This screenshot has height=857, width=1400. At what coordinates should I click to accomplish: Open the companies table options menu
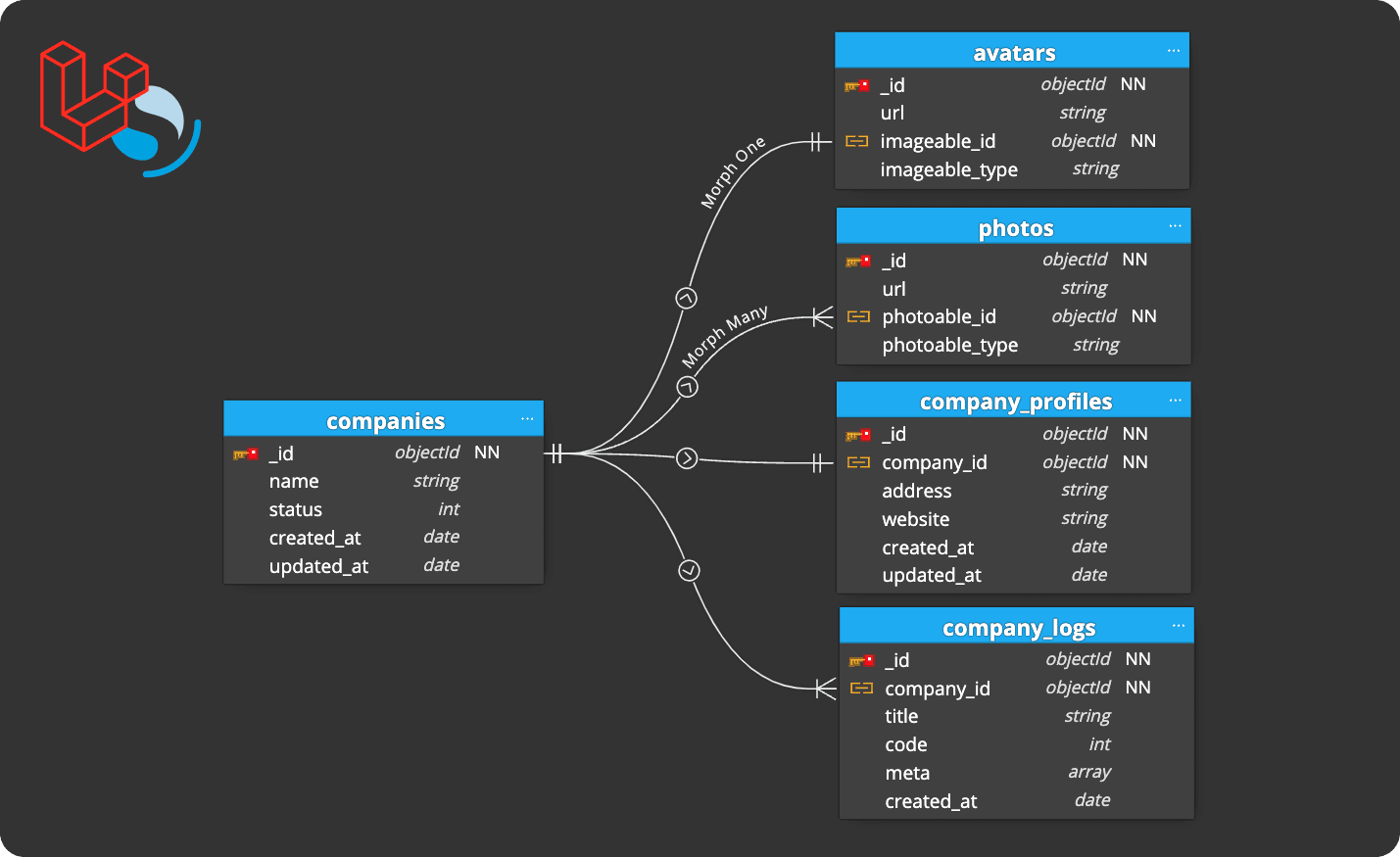[x=527, y=419]
